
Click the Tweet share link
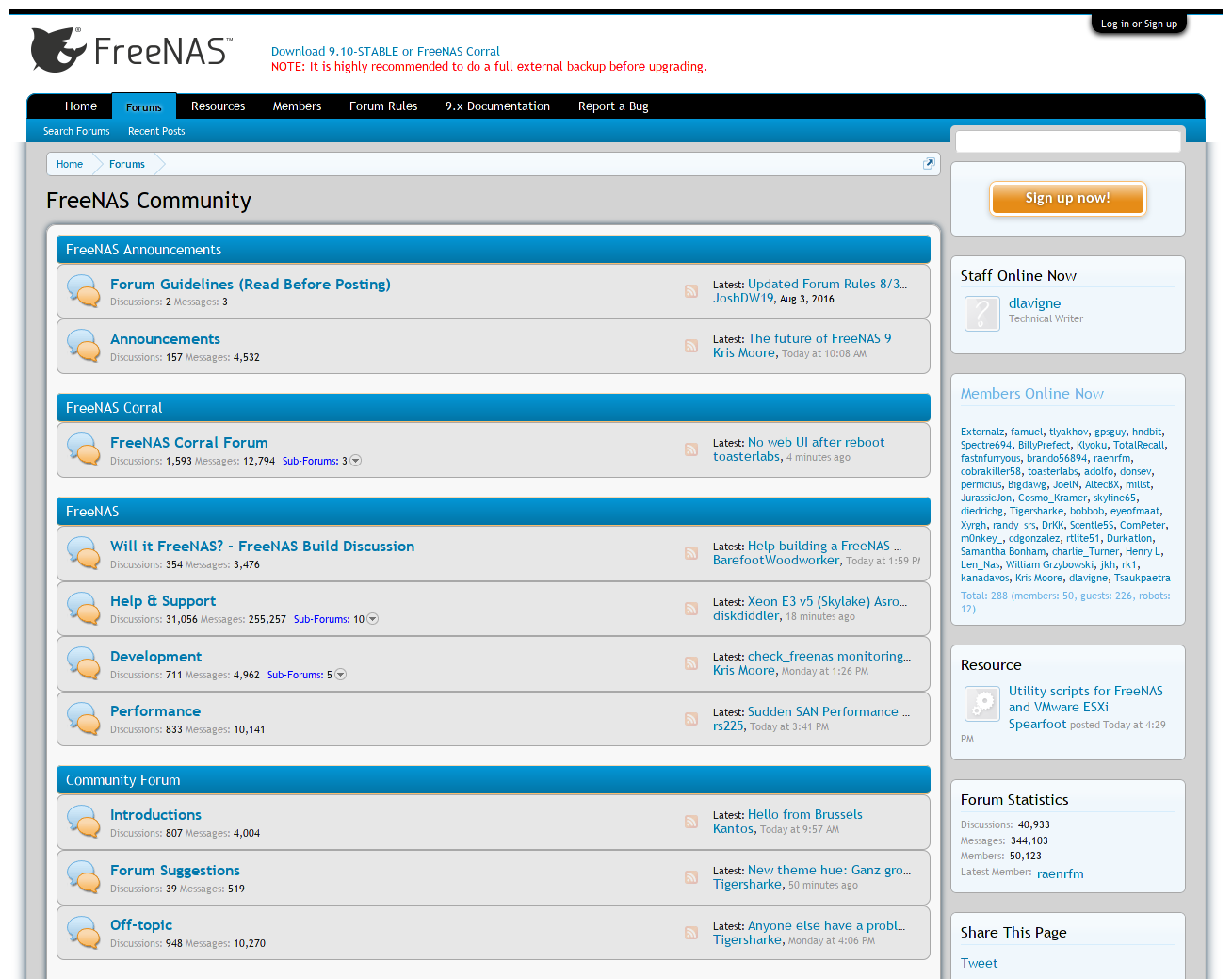pos(980,963)
